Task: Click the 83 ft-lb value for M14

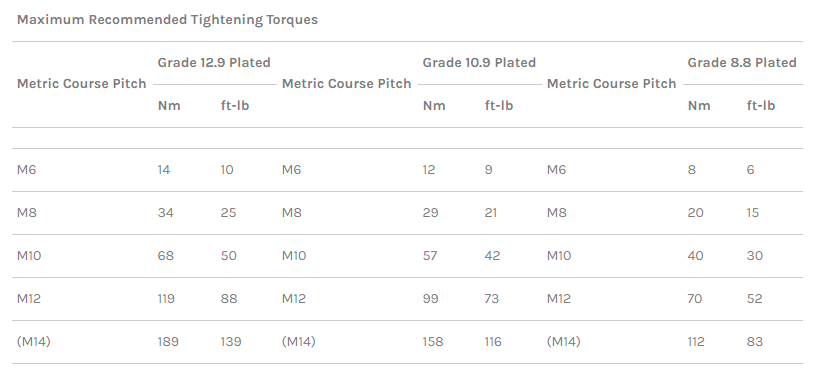Action: click(x=755, y=342)
